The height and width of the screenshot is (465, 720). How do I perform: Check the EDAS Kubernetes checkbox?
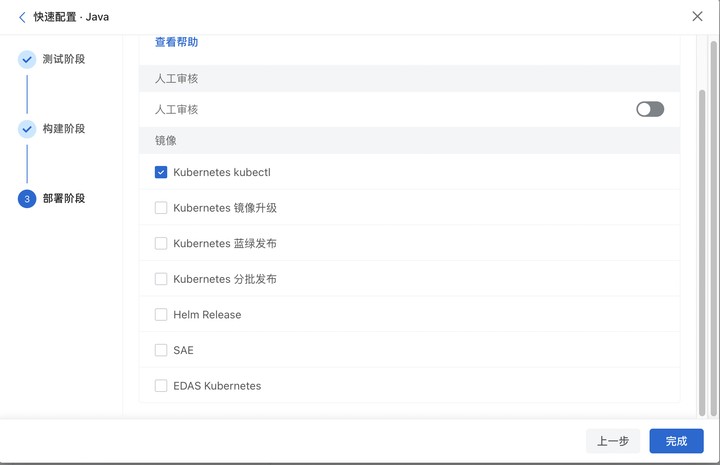pos(161,386)
